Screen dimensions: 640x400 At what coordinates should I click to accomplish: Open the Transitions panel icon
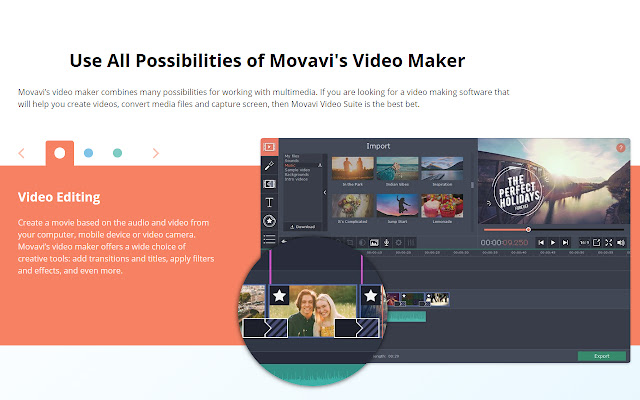coord(269,184)
